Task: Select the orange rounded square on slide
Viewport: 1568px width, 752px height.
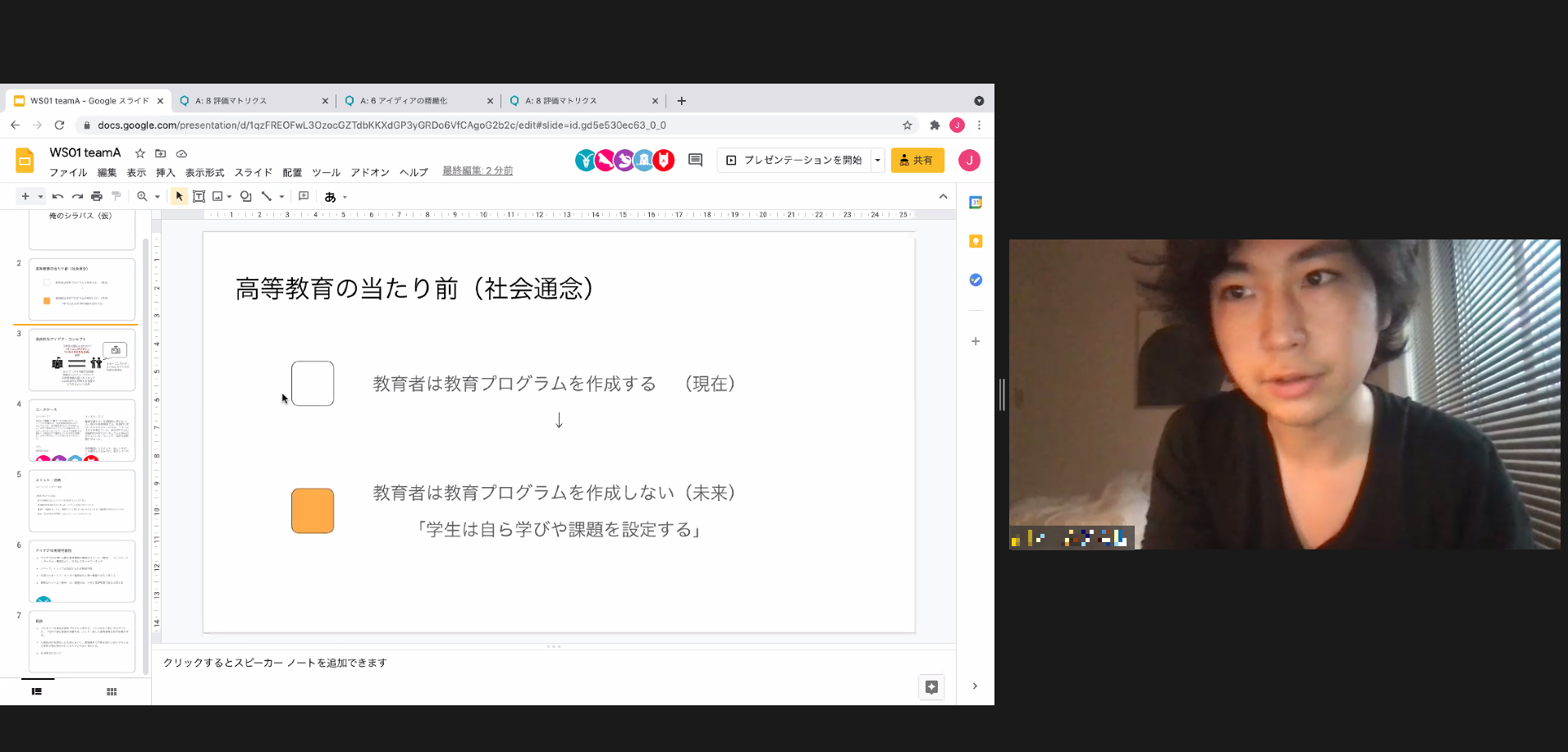Action: click(x=313, y=511)
